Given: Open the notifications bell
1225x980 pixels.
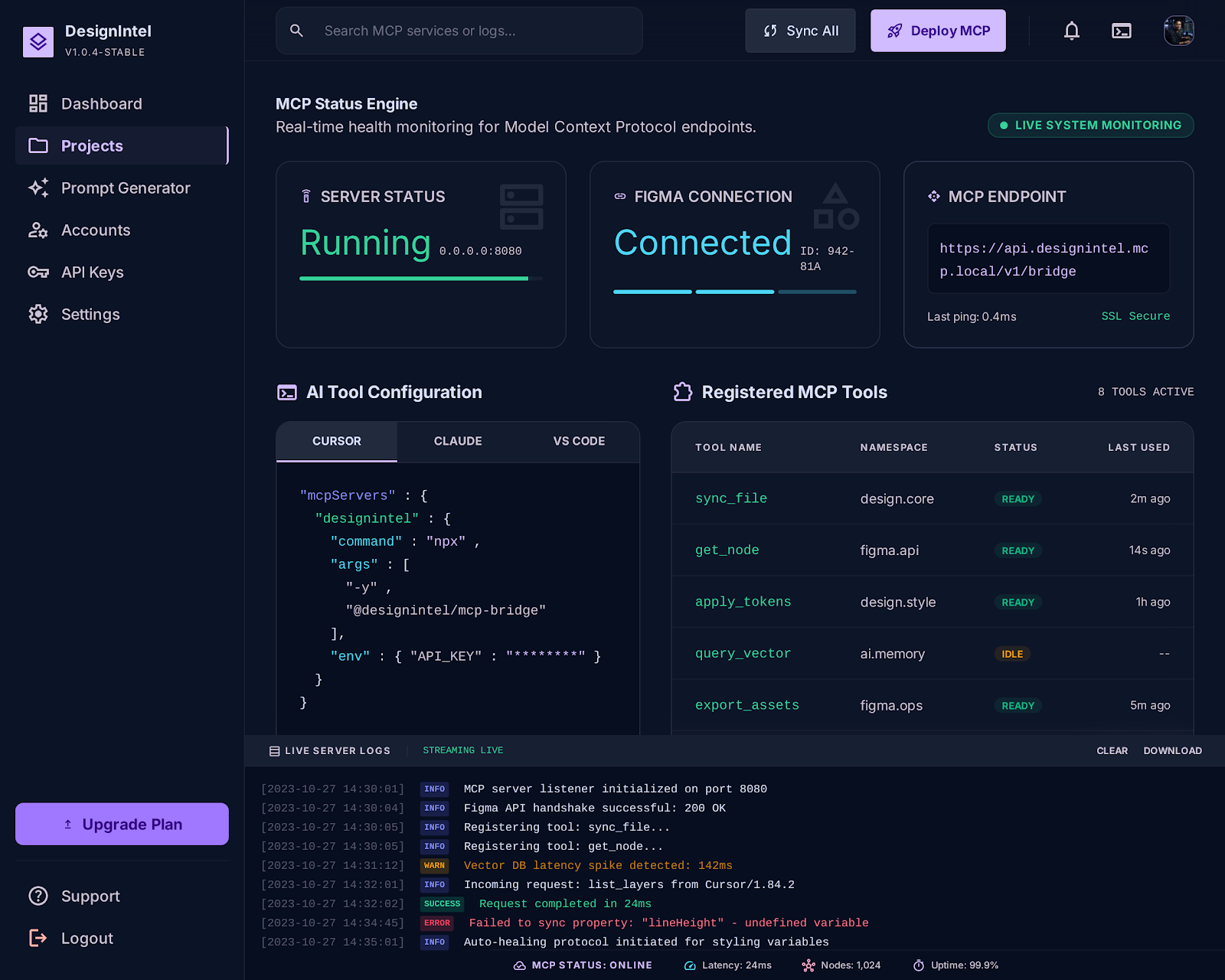Looking at the screenshot, I should (x=1072, y=31).
